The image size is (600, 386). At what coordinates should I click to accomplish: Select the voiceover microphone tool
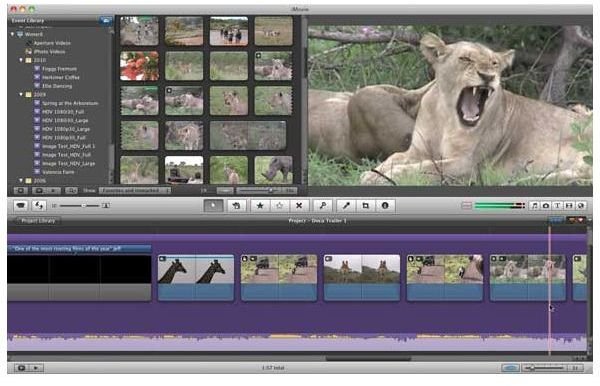pos(346,206)
